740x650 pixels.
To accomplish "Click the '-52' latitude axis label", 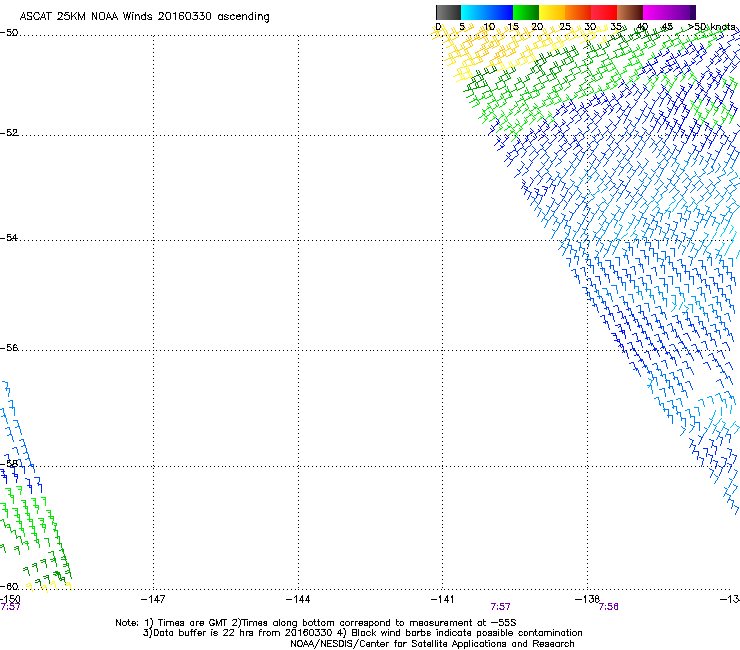I will (x=9, y=133).
